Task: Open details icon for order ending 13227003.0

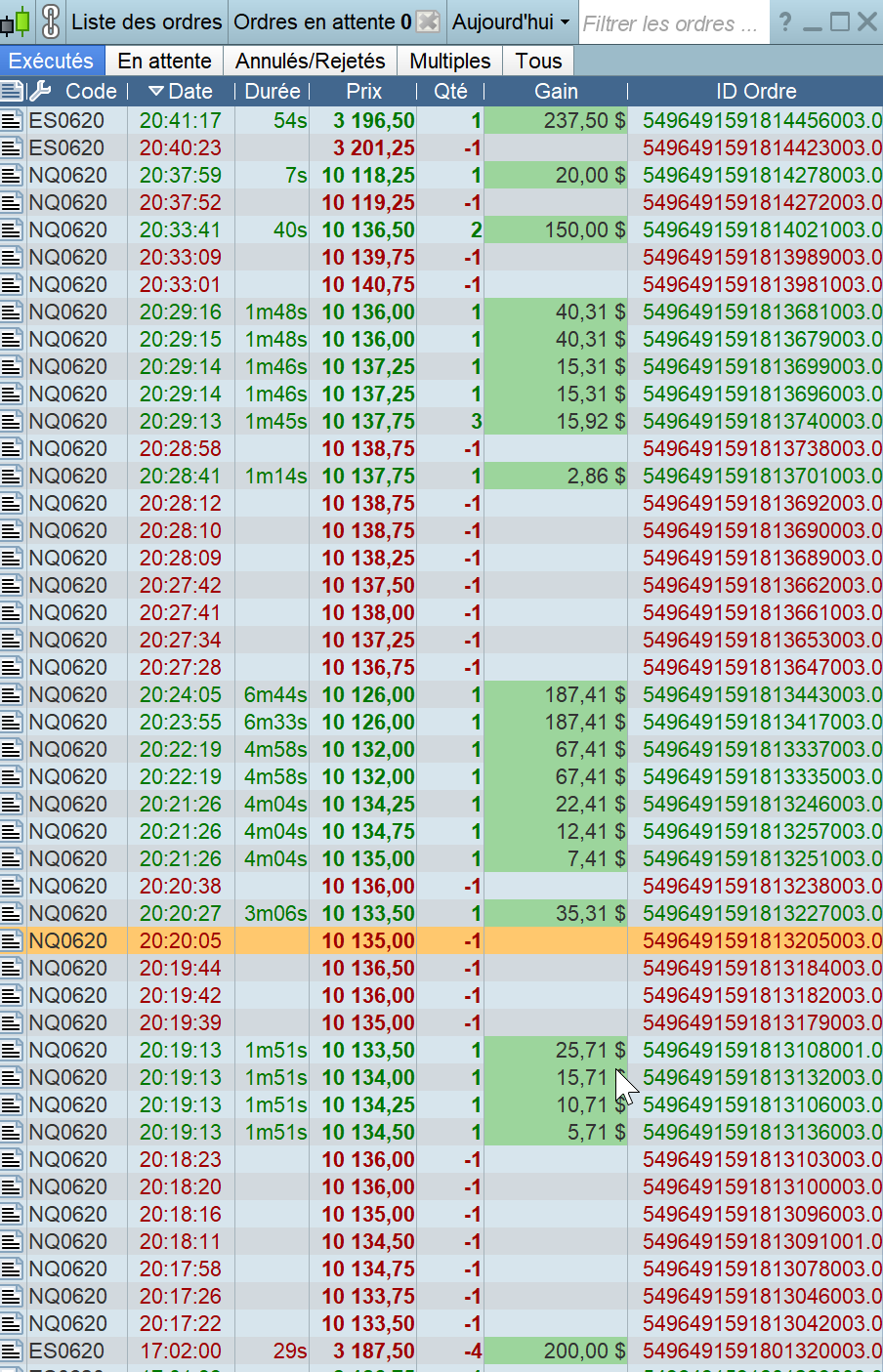Action: pyautogui.click(x=12, y=914)
